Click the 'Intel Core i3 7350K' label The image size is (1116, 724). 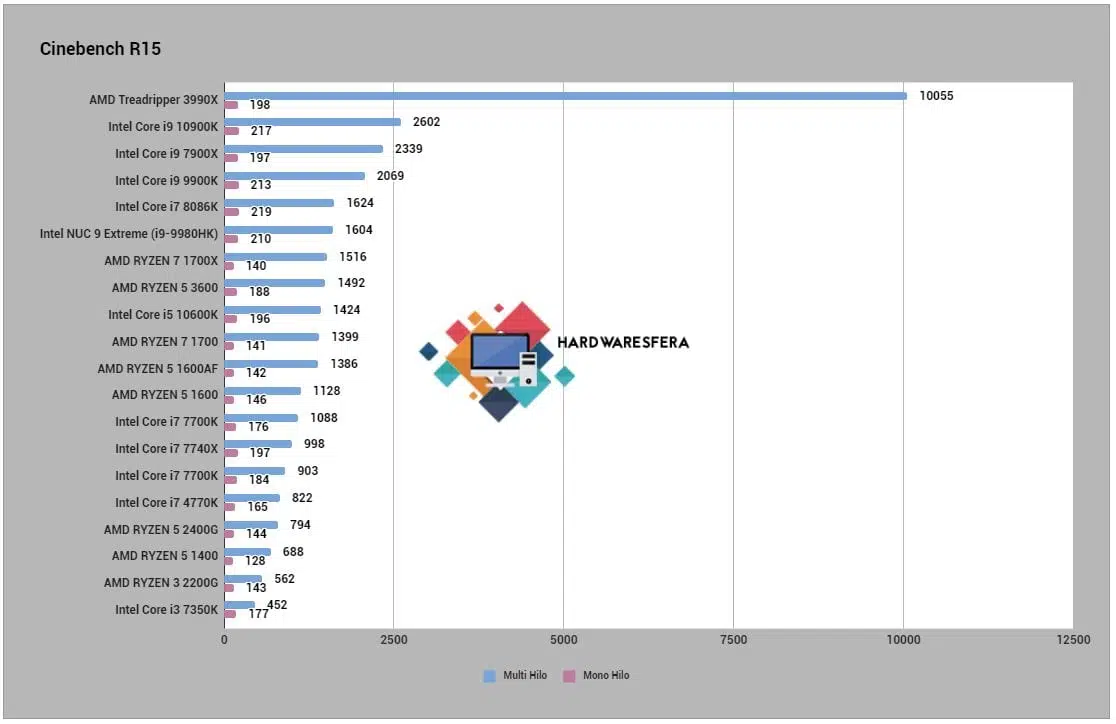167,609
